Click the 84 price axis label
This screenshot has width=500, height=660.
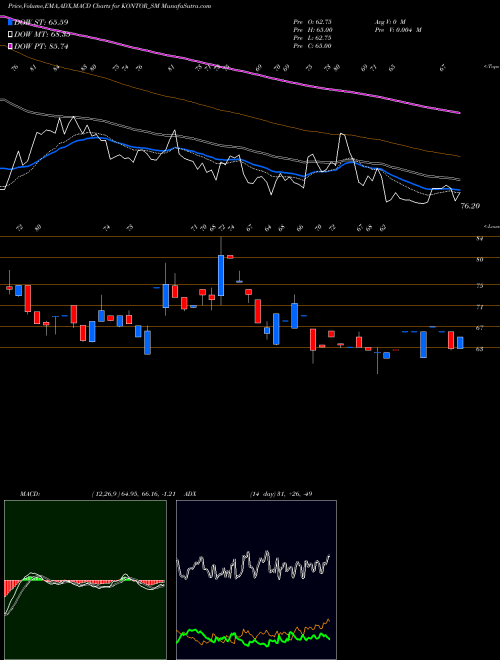coord(479,239)
